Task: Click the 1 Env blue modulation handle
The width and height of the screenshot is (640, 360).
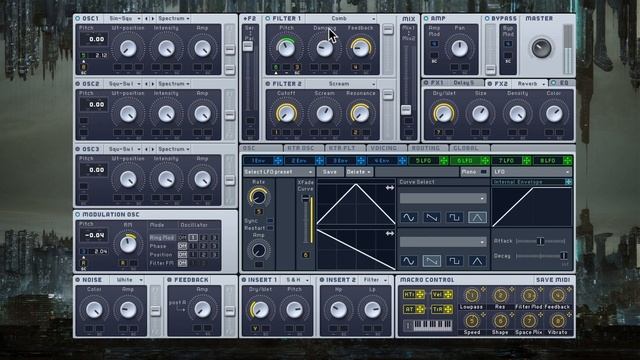Action: coord(278,161)
